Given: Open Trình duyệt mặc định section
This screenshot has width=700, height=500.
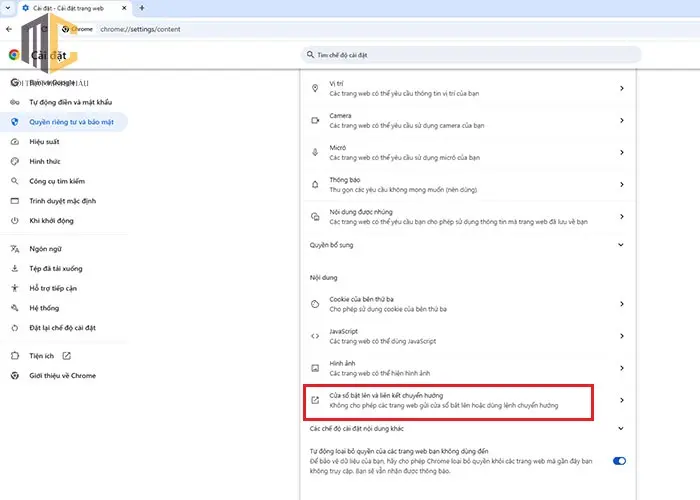Looking at the screenshot, I should [x=64, y=201].
